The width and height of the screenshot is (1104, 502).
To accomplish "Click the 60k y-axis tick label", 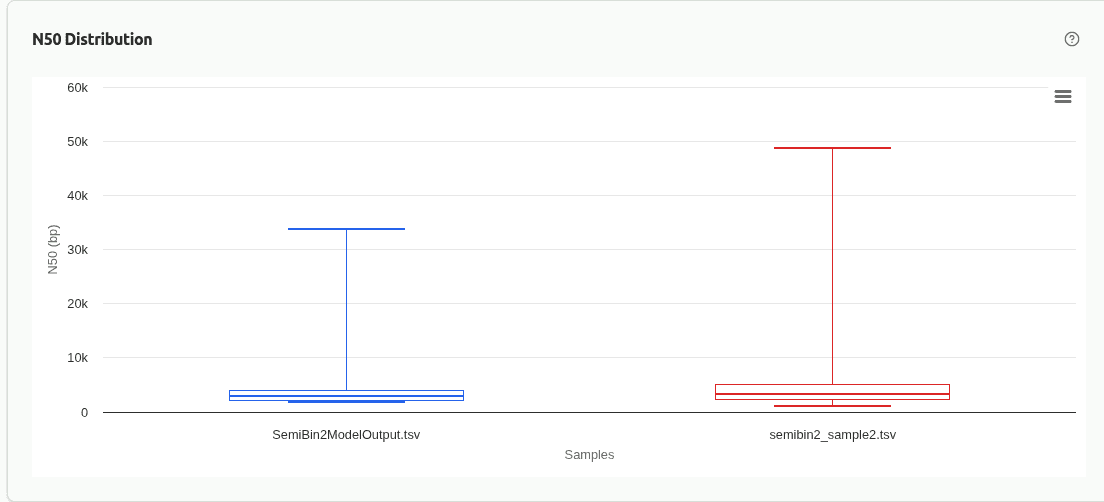I will point(78,88).
